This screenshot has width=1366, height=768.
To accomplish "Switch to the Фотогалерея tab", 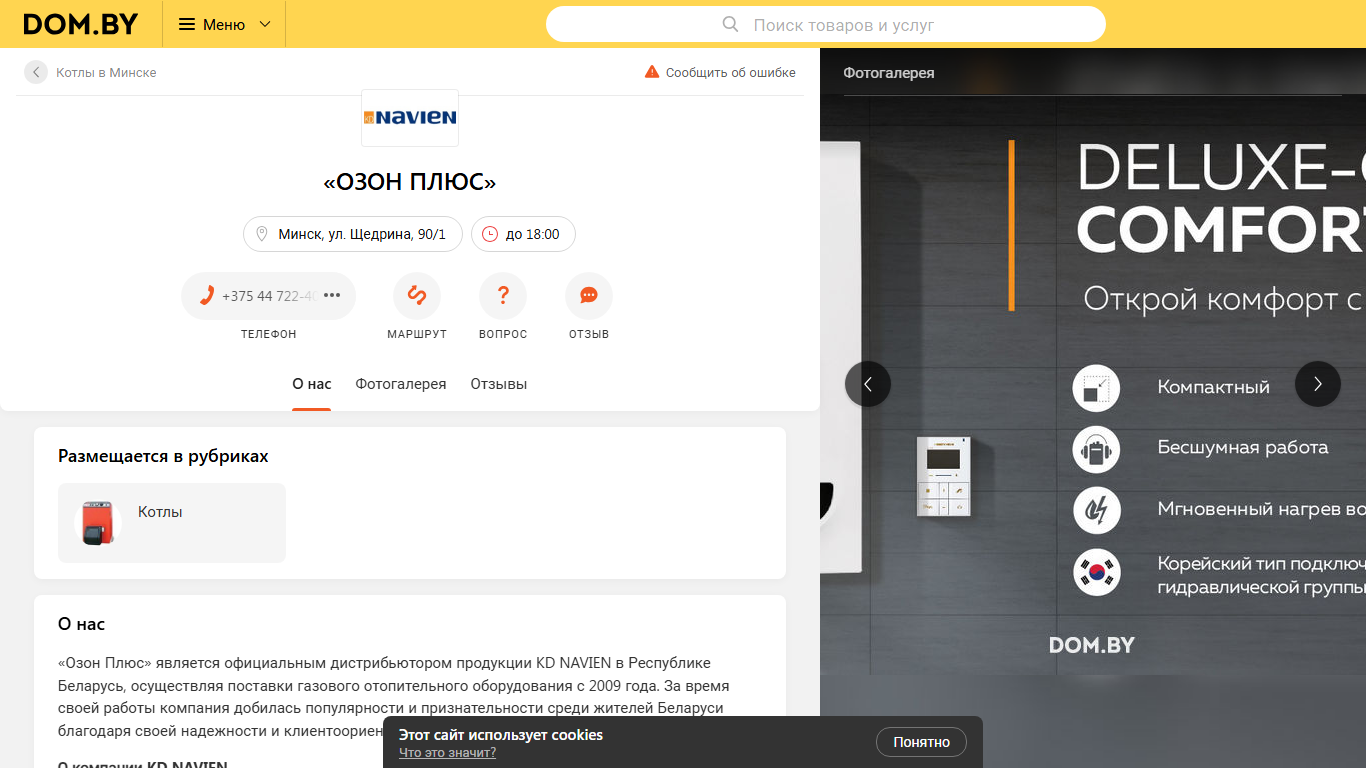I will (x=401, y=384).
